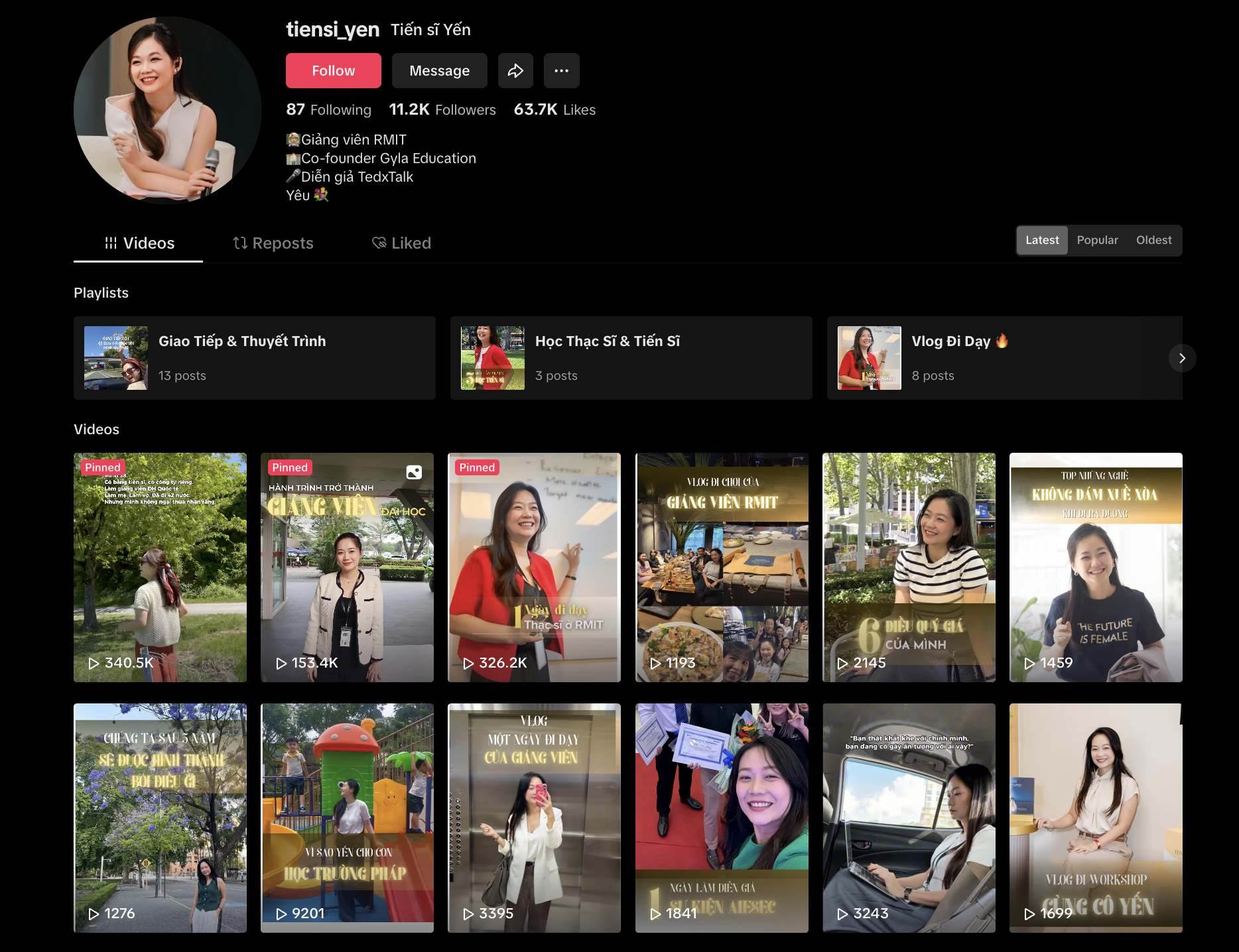Click play icon on the 340.5K video
Viewport: 1239px width, 952px height.
(x=94, y=663)
